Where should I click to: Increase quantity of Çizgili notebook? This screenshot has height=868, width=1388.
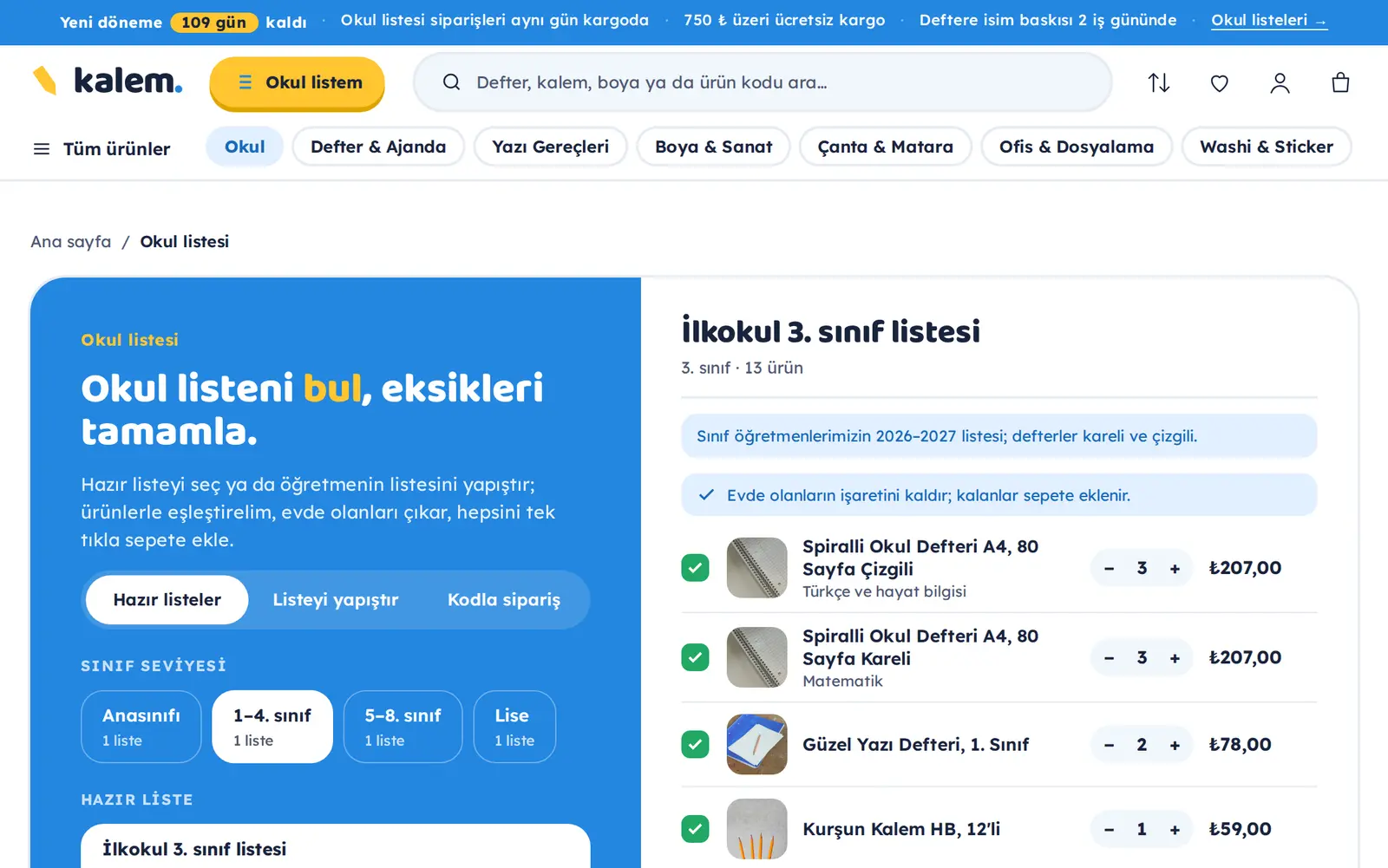[1175, 568]
